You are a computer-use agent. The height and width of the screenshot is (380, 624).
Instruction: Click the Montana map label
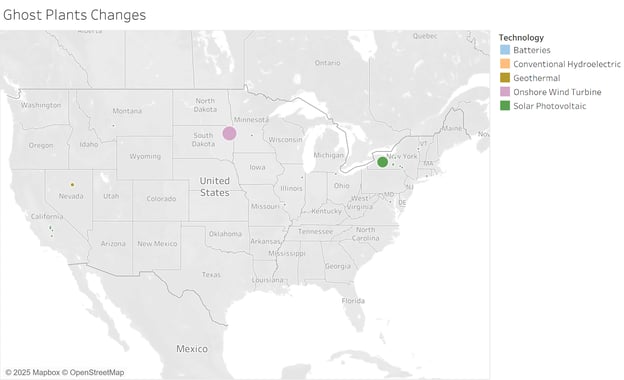(127, 111)
